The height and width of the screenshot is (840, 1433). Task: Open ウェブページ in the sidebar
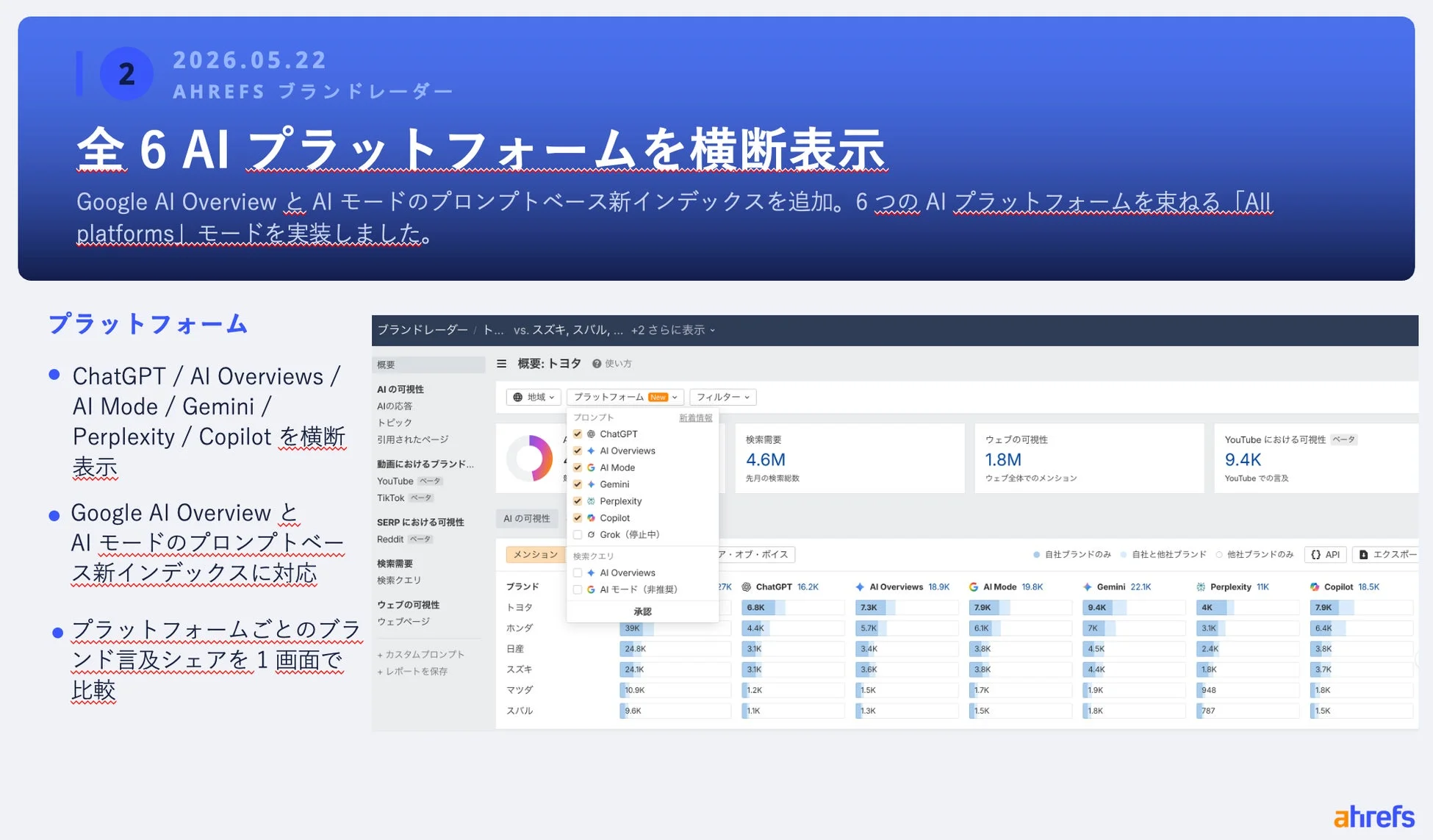click(403, 622)
